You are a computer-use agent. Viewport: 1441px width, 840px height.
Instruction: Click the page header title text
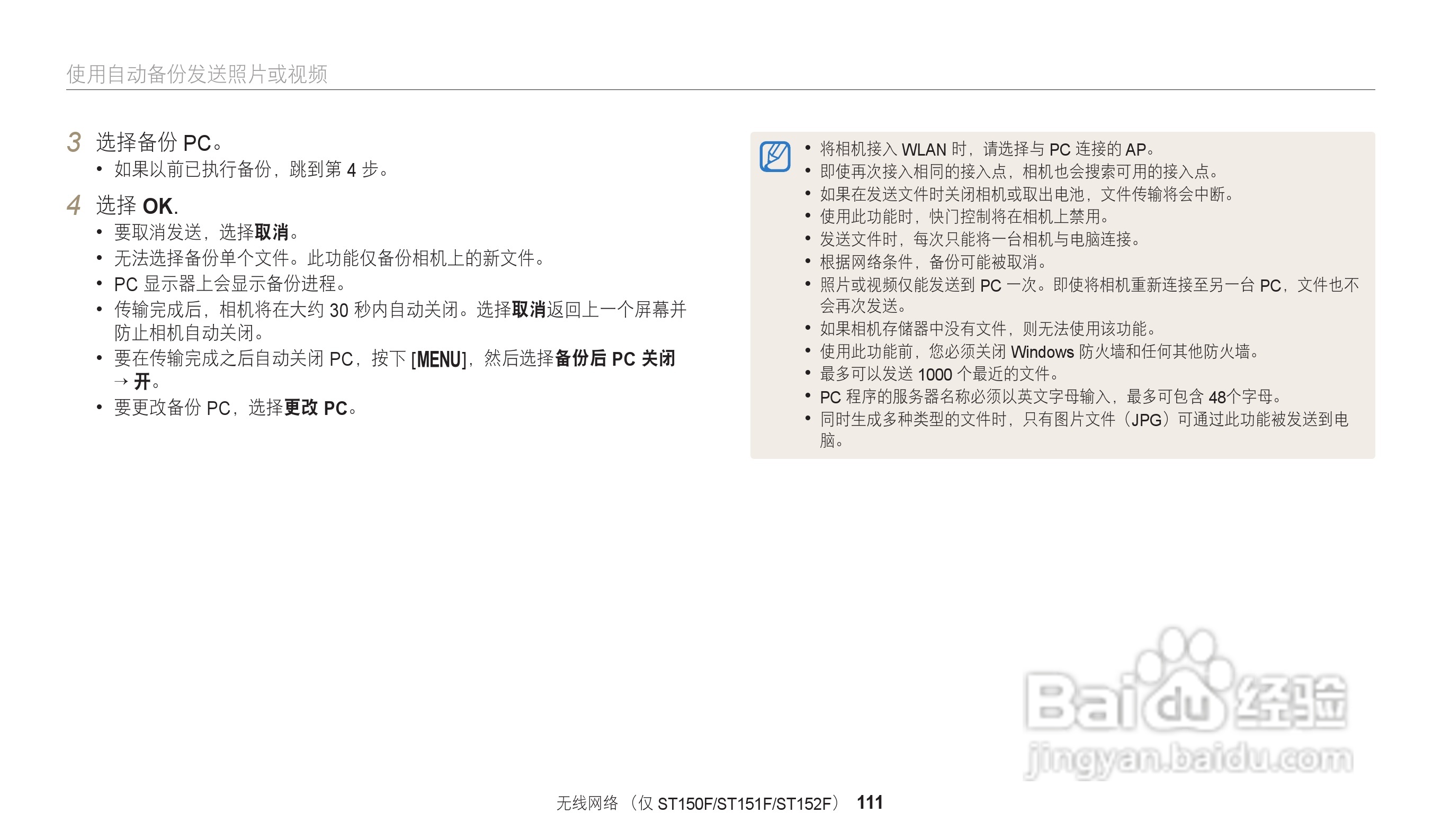[x=196, y=74]
